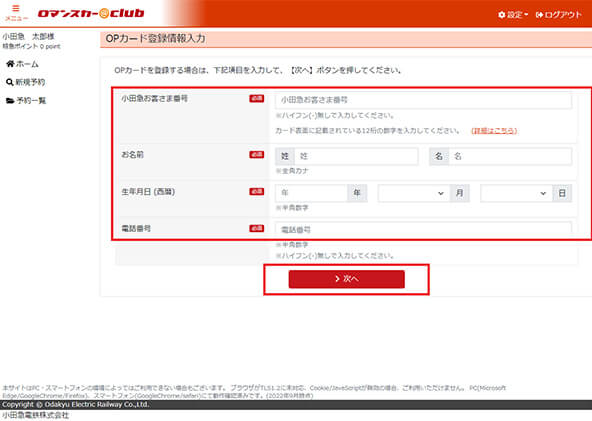Click the ログアウト link in header
592x421 pixels.
point(559,15)
